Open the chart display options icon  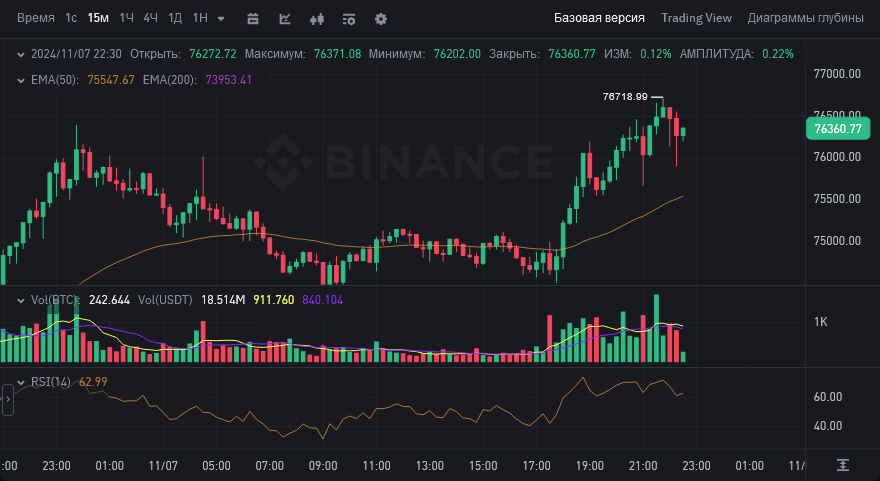(x=349, y=19)
